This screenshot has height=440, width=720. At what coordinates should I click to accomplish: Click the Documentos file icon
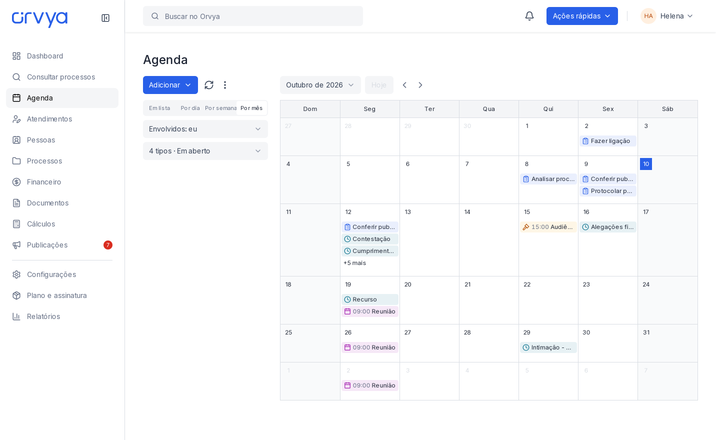coord(17,203)
